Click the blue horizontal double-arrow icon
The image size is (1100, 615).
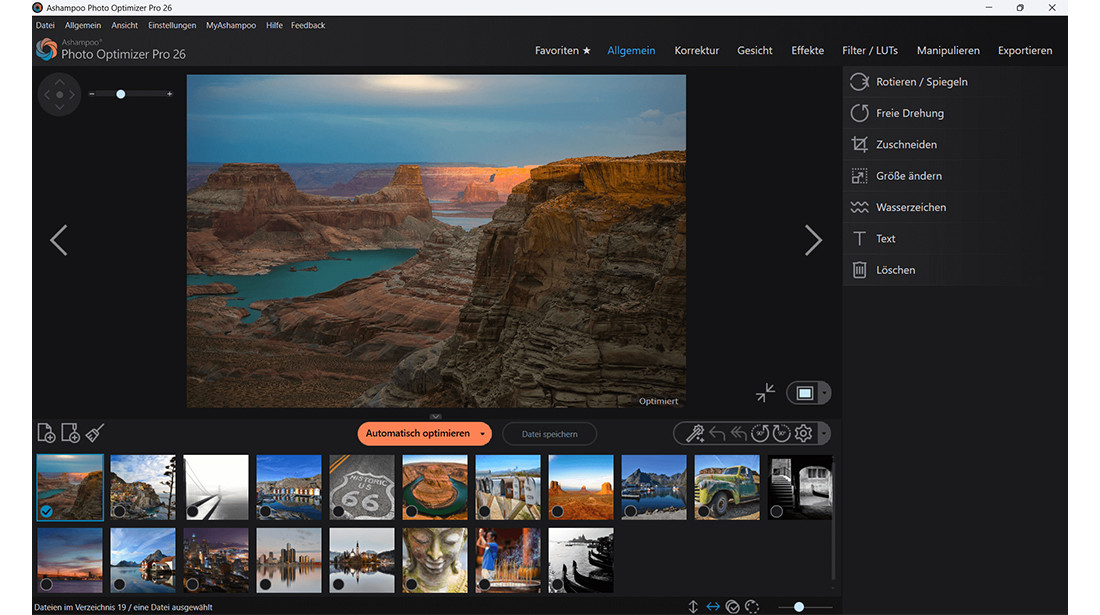coord(713,607)
